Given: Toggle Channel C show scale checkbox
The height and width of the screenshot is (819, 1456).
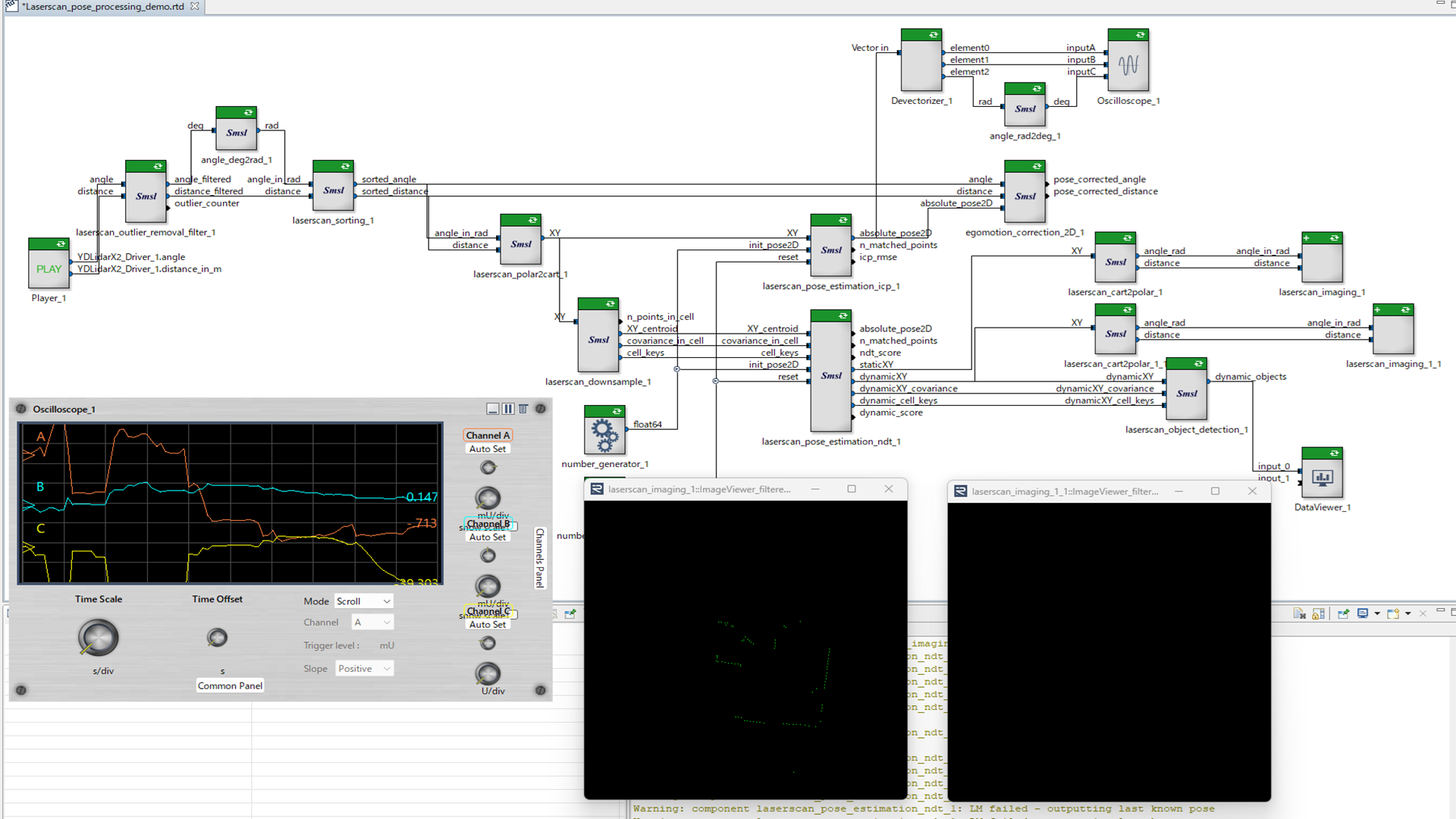Looking at the screenshot, I should [x=514, y=615].
